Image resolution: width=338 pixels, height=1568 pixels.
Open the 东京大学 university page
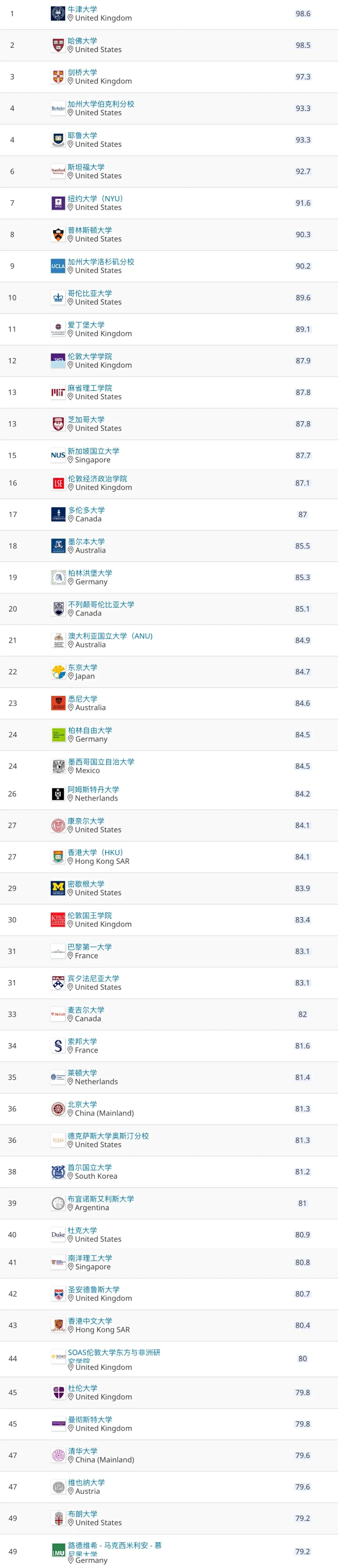click(82, 667)
